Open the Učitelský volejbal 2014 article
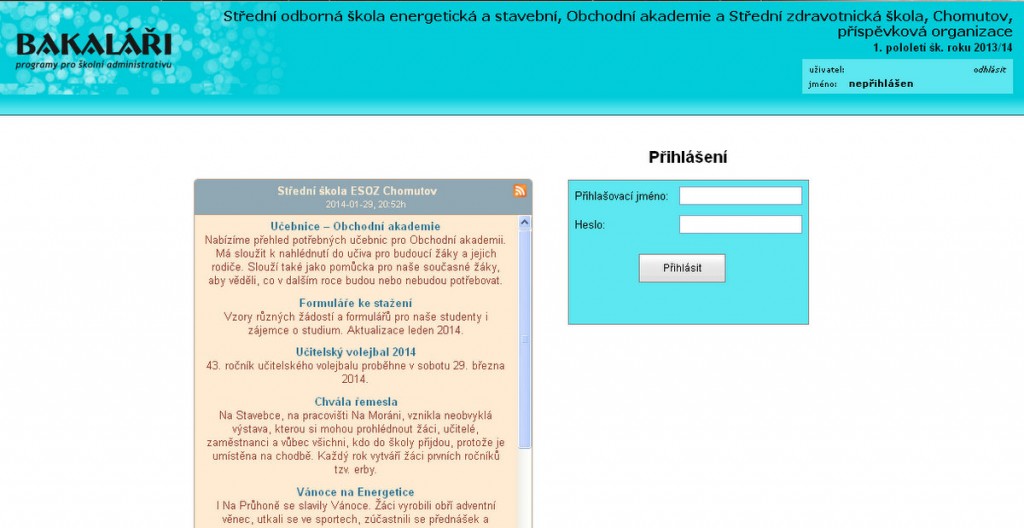Image resolution: width=1024 pixels, height=528 pixels. (355, 352)
